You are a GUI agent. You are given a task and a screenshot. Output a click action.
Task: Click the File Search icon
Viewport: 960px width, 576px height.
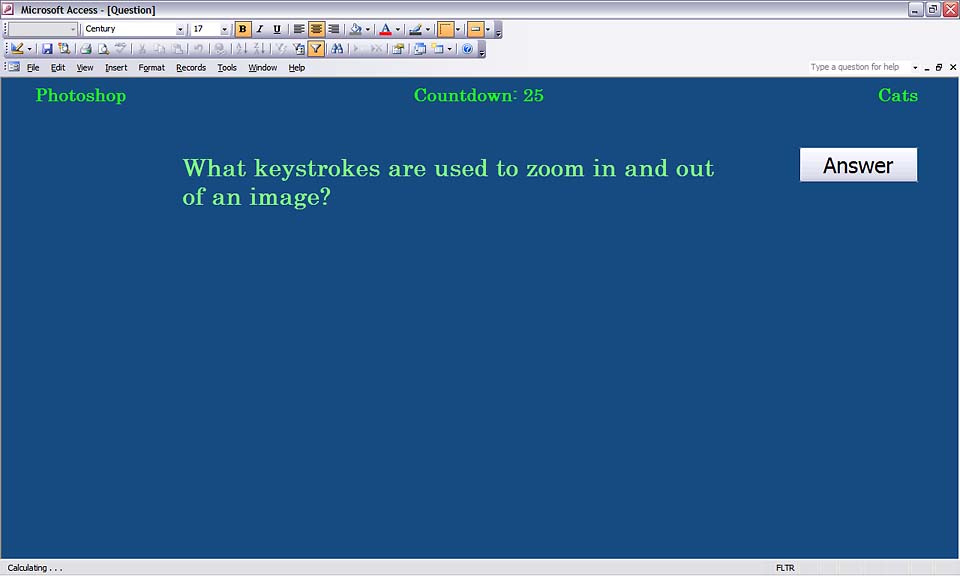(64, 49)
